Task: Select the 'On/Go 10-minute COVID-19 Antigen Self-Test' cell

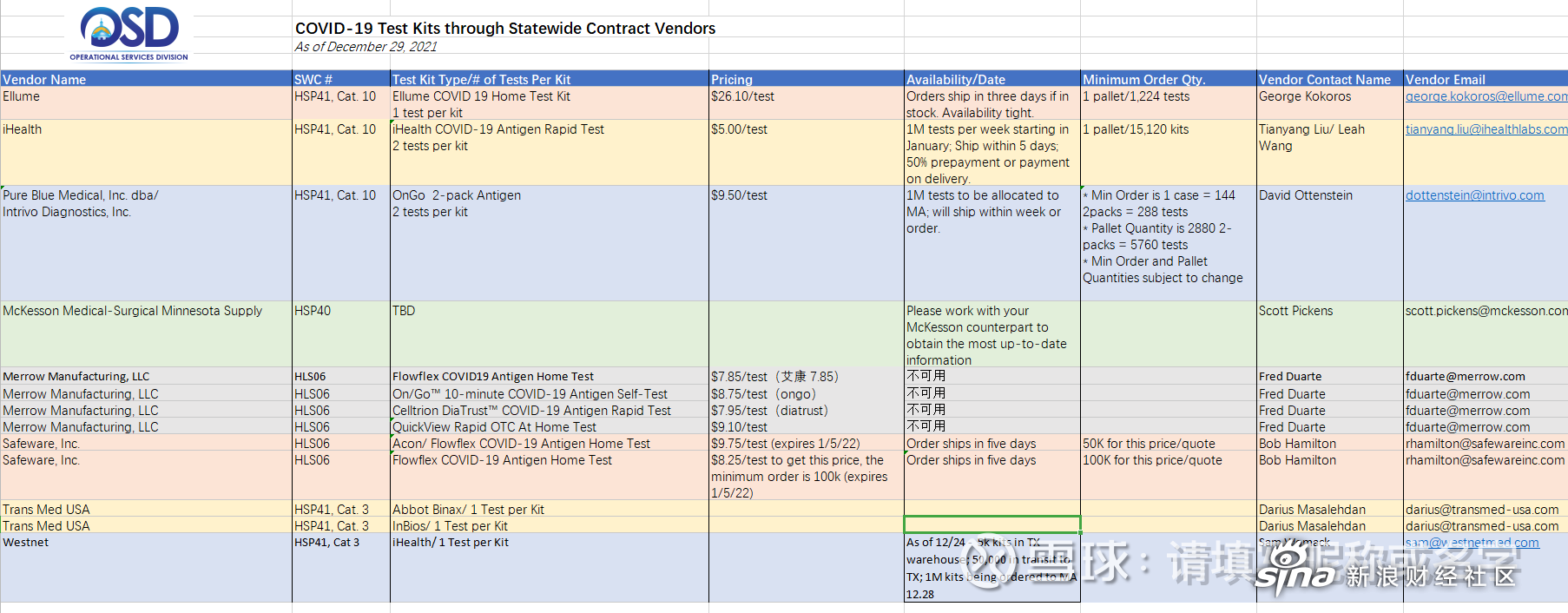Action: 550,393
